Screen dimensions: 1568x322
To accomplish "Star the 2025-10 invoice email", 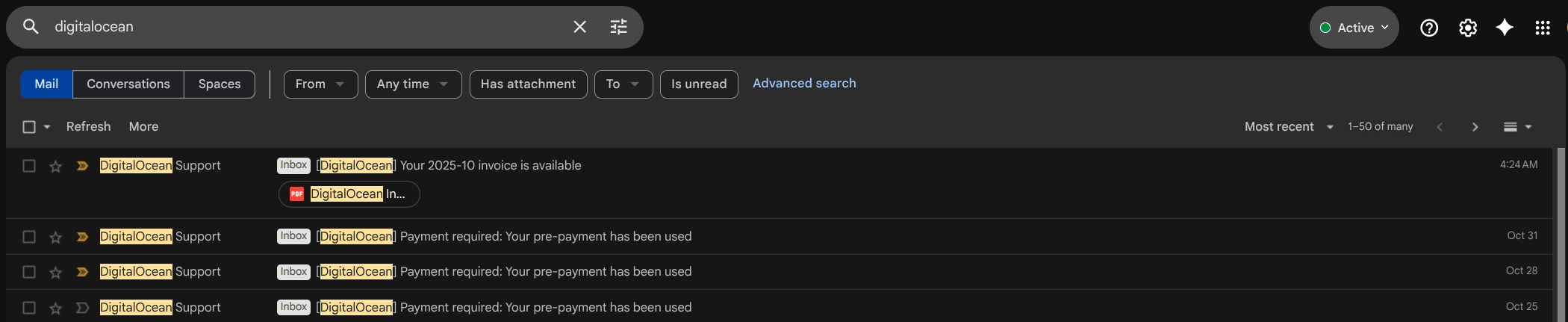I will [x=55, y=166].
